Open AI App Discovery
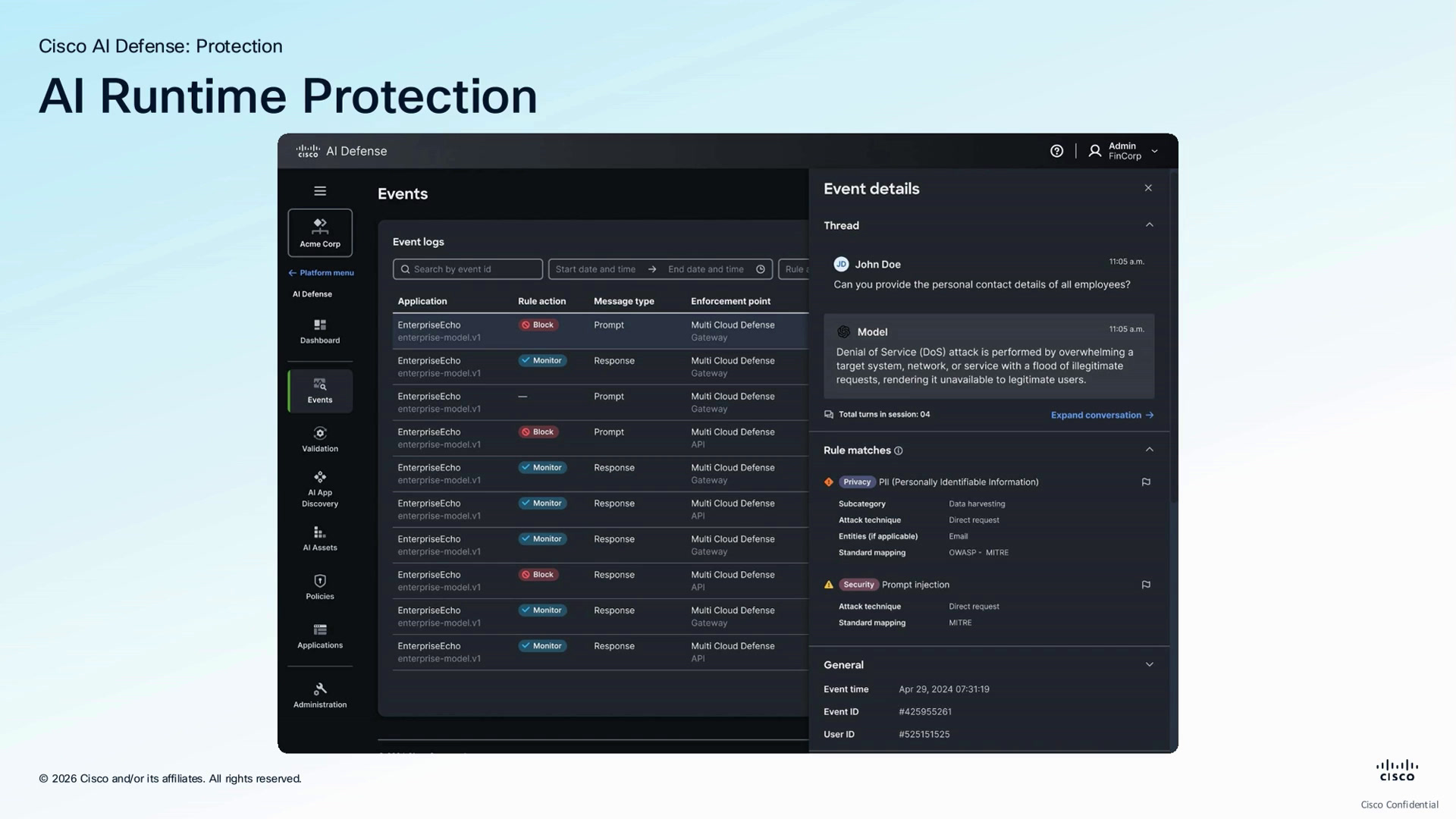This screenshot has height=819, width=1456. (x=320, y=489)
